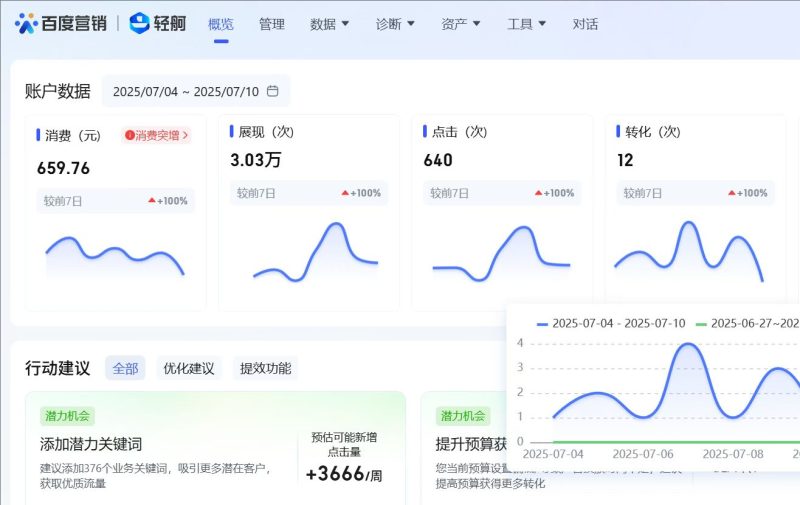Click the 行动建议 section heading
Viewport: 800px width, 505px height.
click(x=58, y=368)
